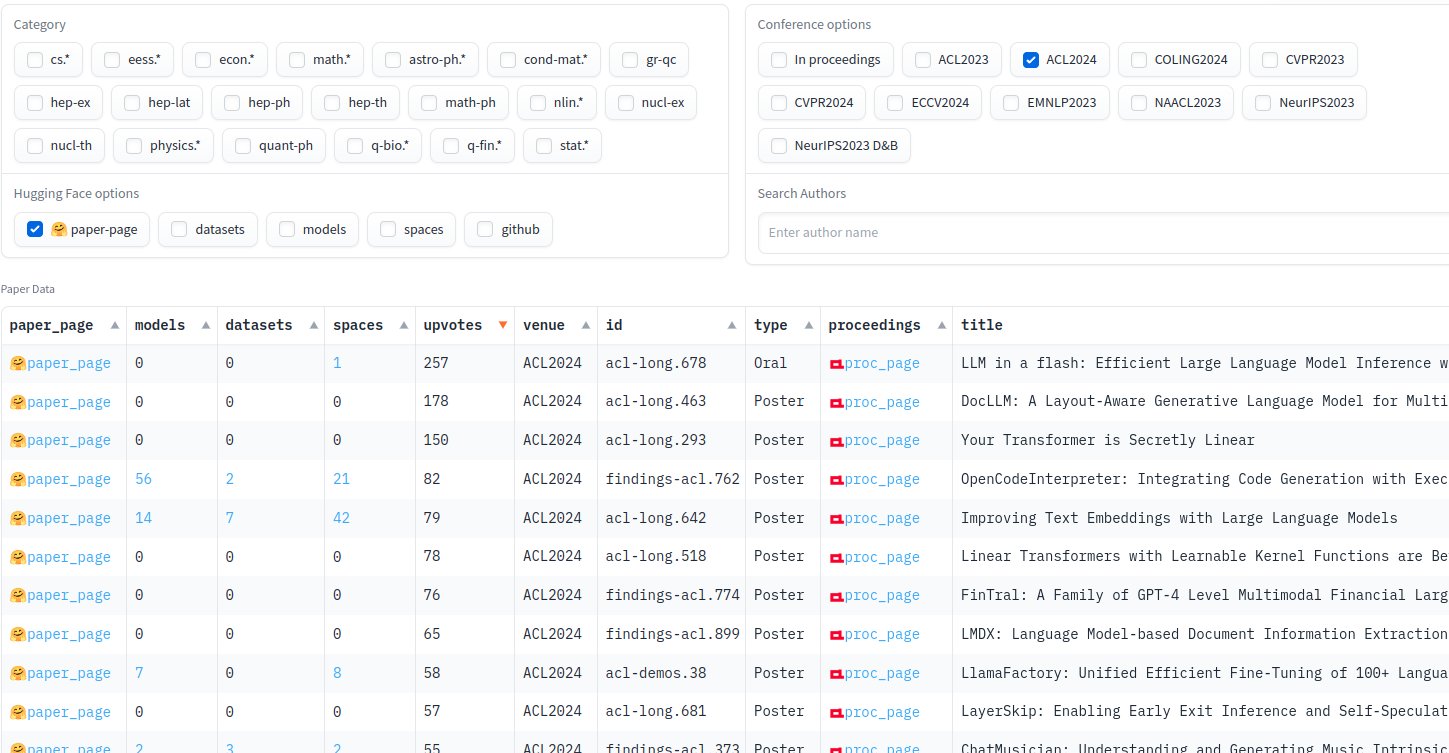Tick the EMNLP2023 checkbox

[1011, 103]
